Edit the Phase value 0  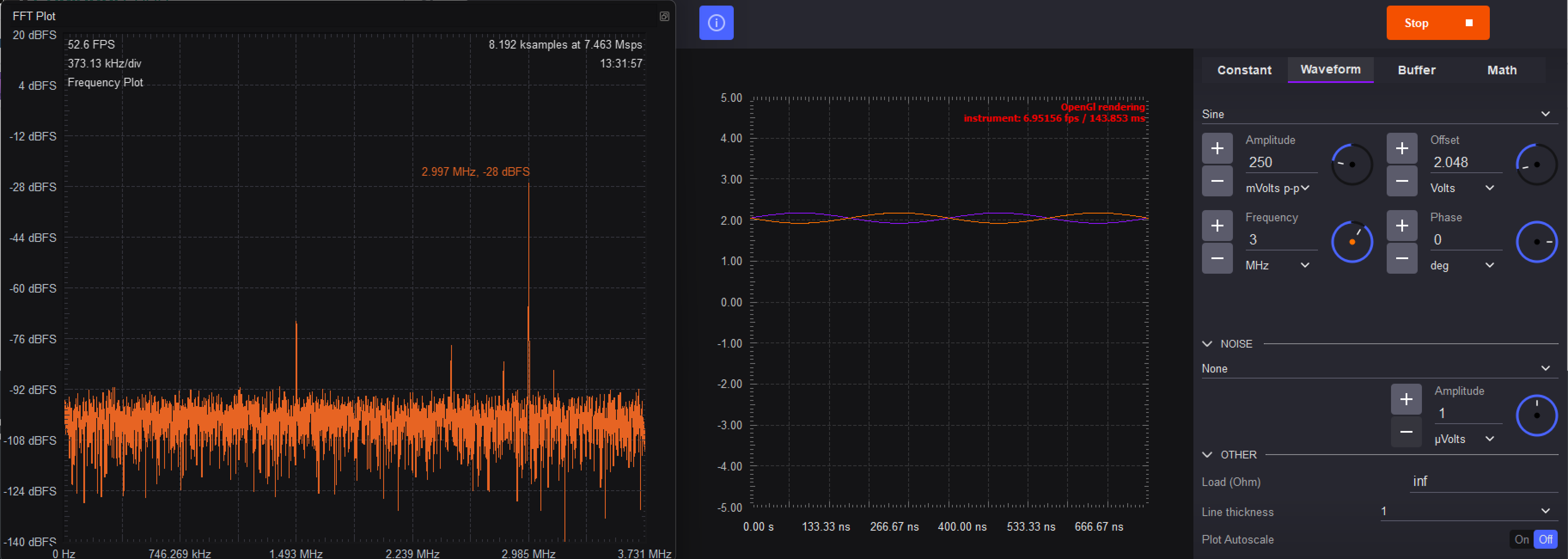click(x=1466, y=239)
